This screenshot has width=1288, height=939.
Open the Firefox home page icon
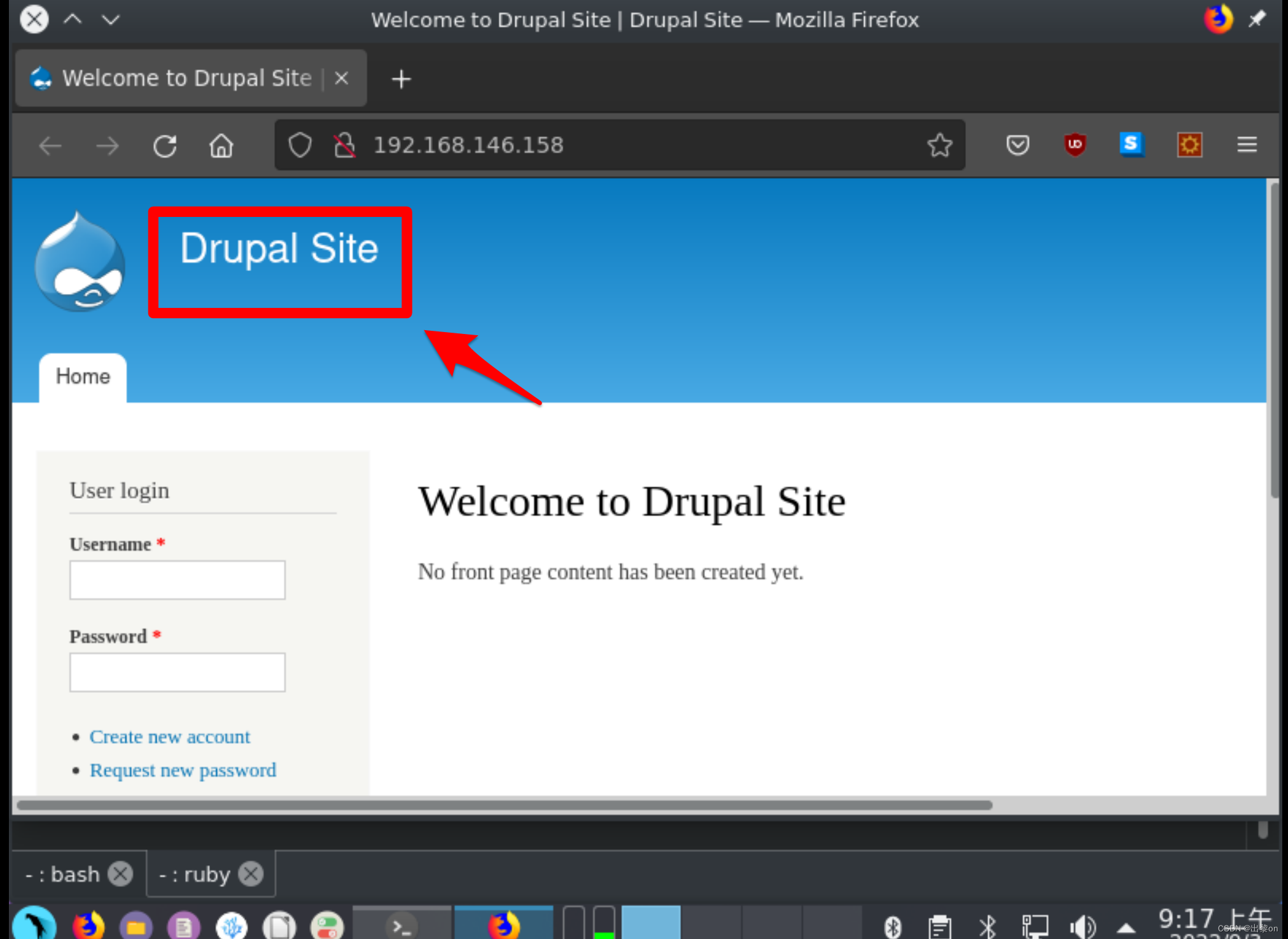click(x=221, y=146)
